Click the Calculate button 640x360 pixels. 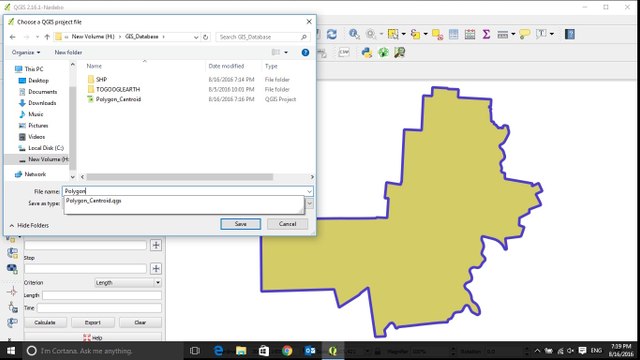tap(45, 322)
